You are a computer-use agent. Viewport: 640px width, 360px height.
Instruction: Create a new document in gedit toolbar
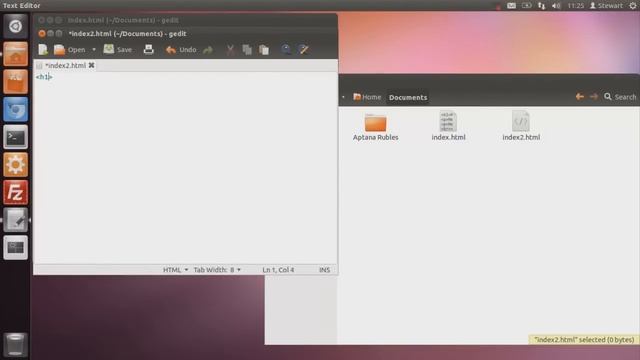pyautogui.click(x=43, y=50)
